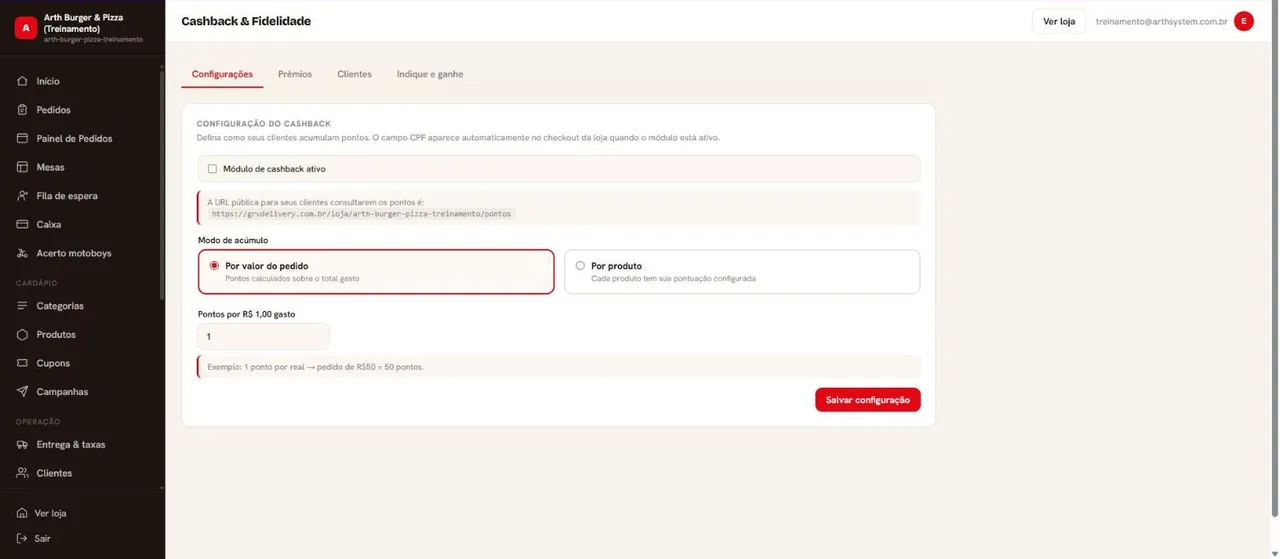Click the Arth Burger & Pizza store name
Image resolution: width=1280 pixels, height=559 pixels.
click(x=84, y=23)
